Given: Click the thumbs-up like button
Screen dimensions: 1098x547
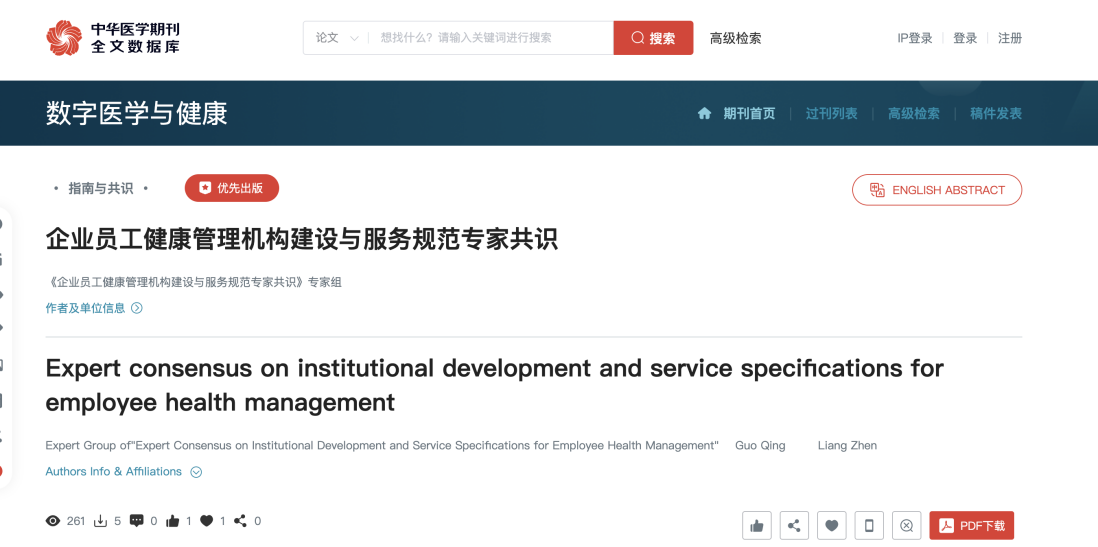Looking at the screenshot, I should coord(756,525).
